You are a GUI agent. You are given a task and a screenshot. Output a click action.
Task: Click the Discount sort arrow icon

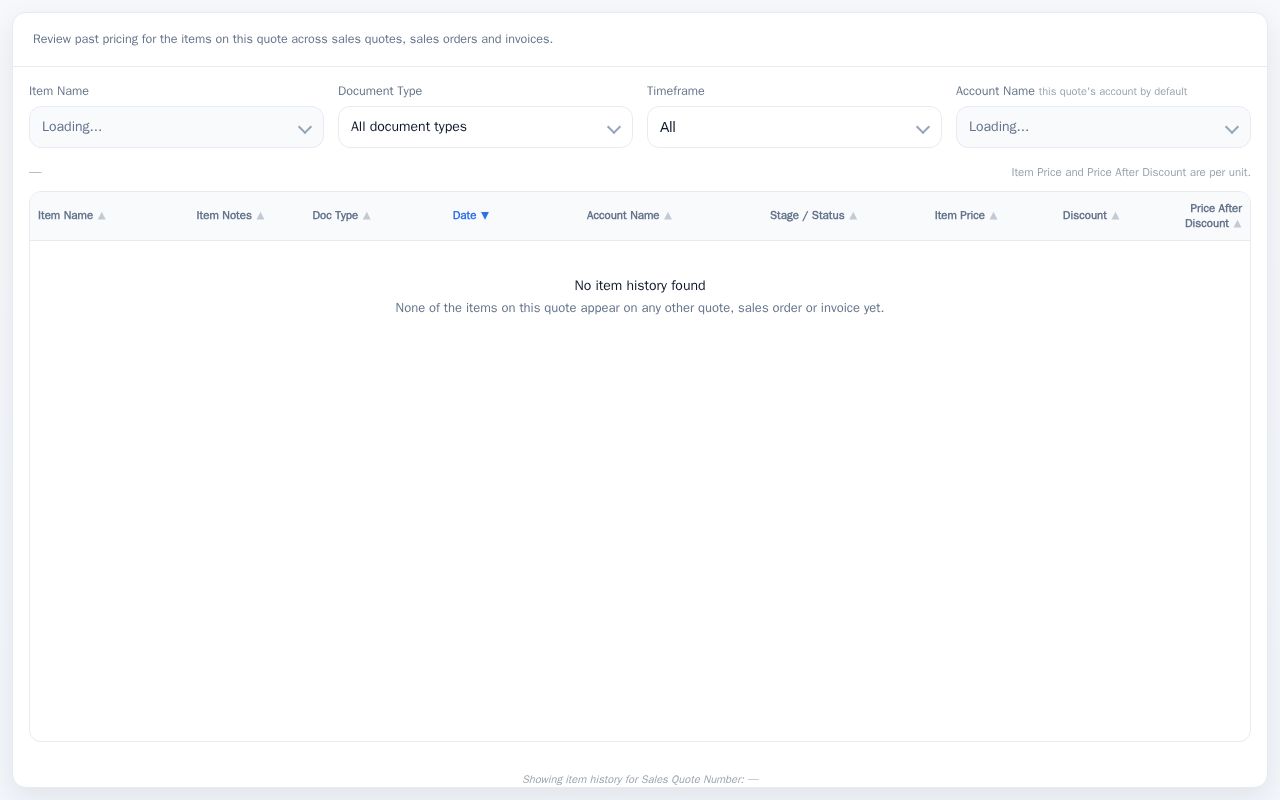[x=1115, y=216]
